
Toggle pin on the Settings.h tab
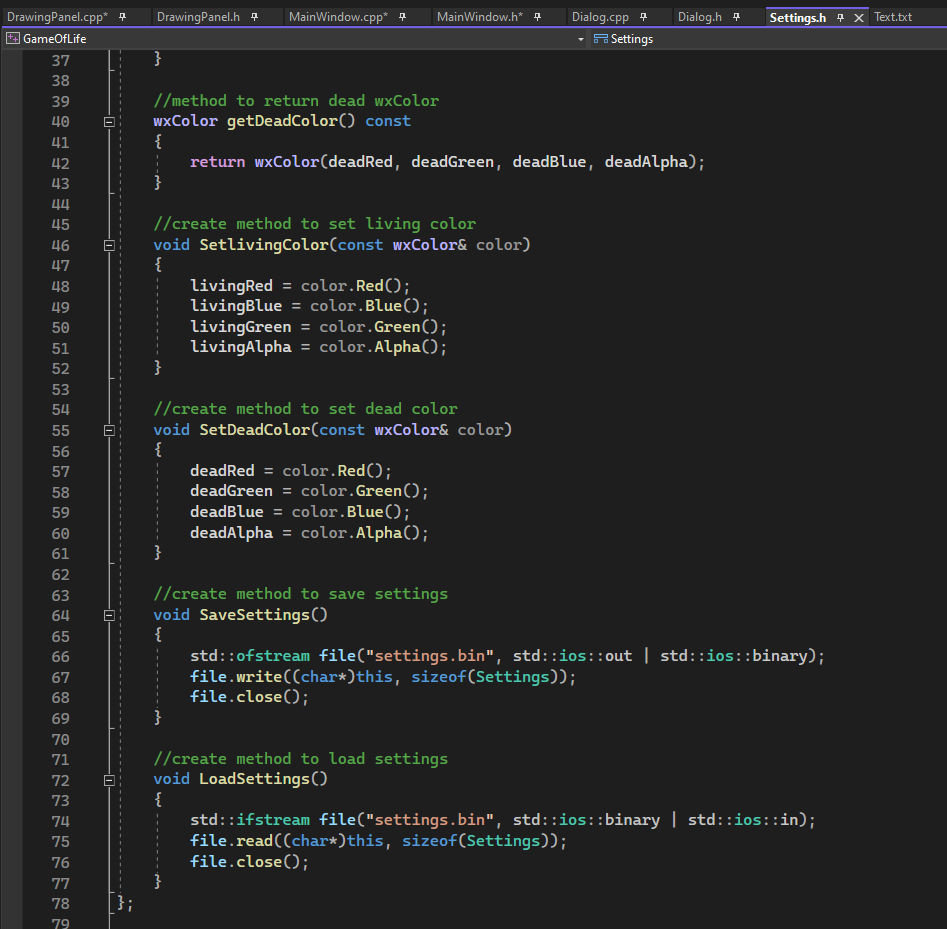coord(840,18)
